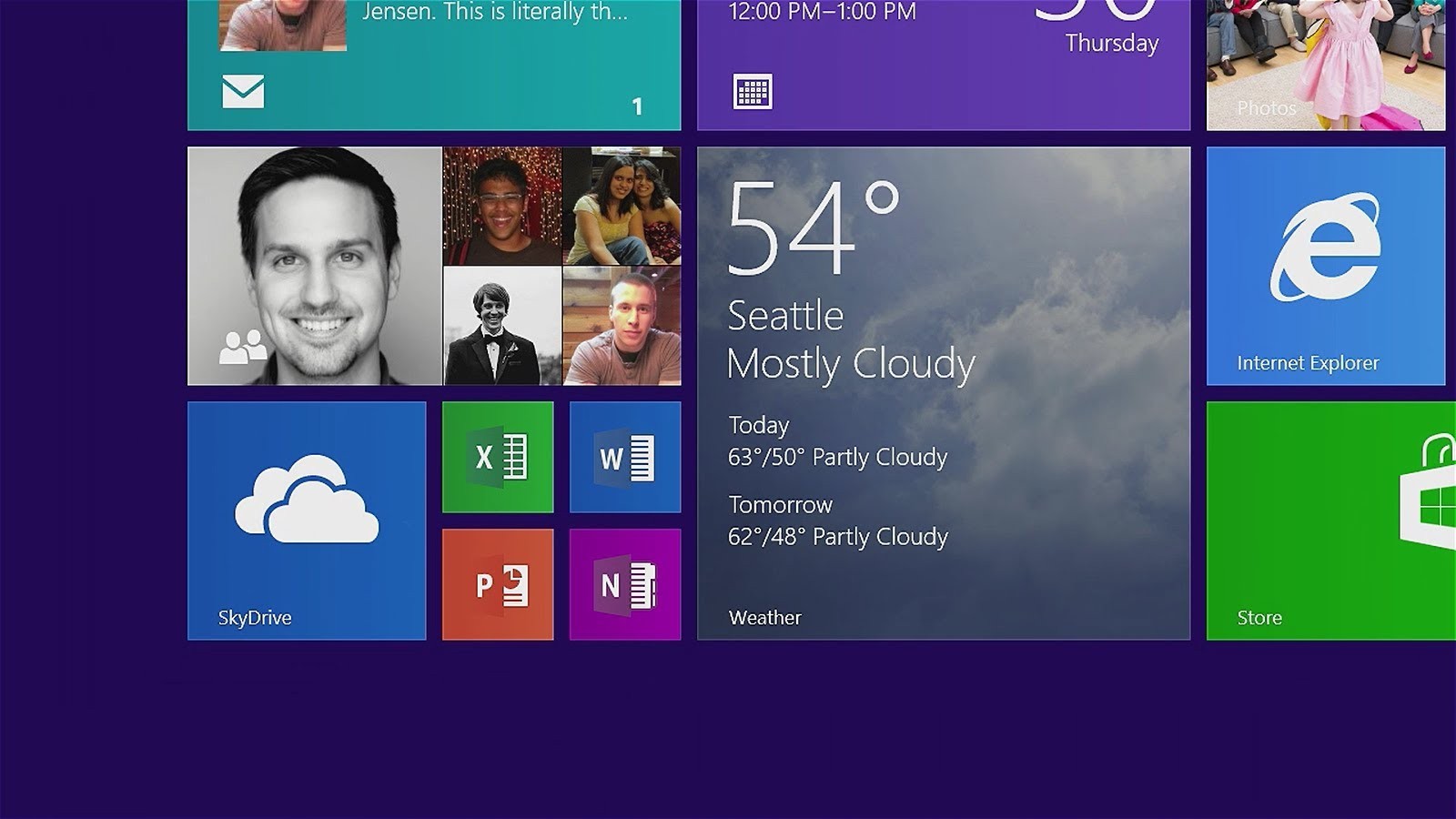Open the 12:00 PM–1:00 PM calendar appointment
The image size is (1456, 819).
coord(822,13)
